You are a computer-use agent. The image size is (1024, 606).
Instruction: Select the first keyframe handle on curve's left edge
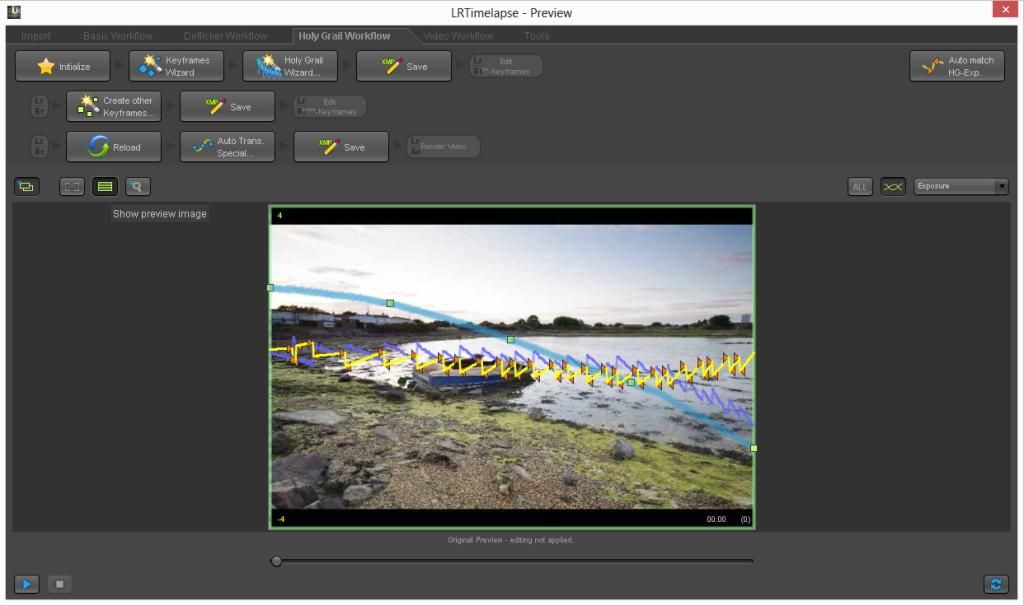(x=270, y=287)
